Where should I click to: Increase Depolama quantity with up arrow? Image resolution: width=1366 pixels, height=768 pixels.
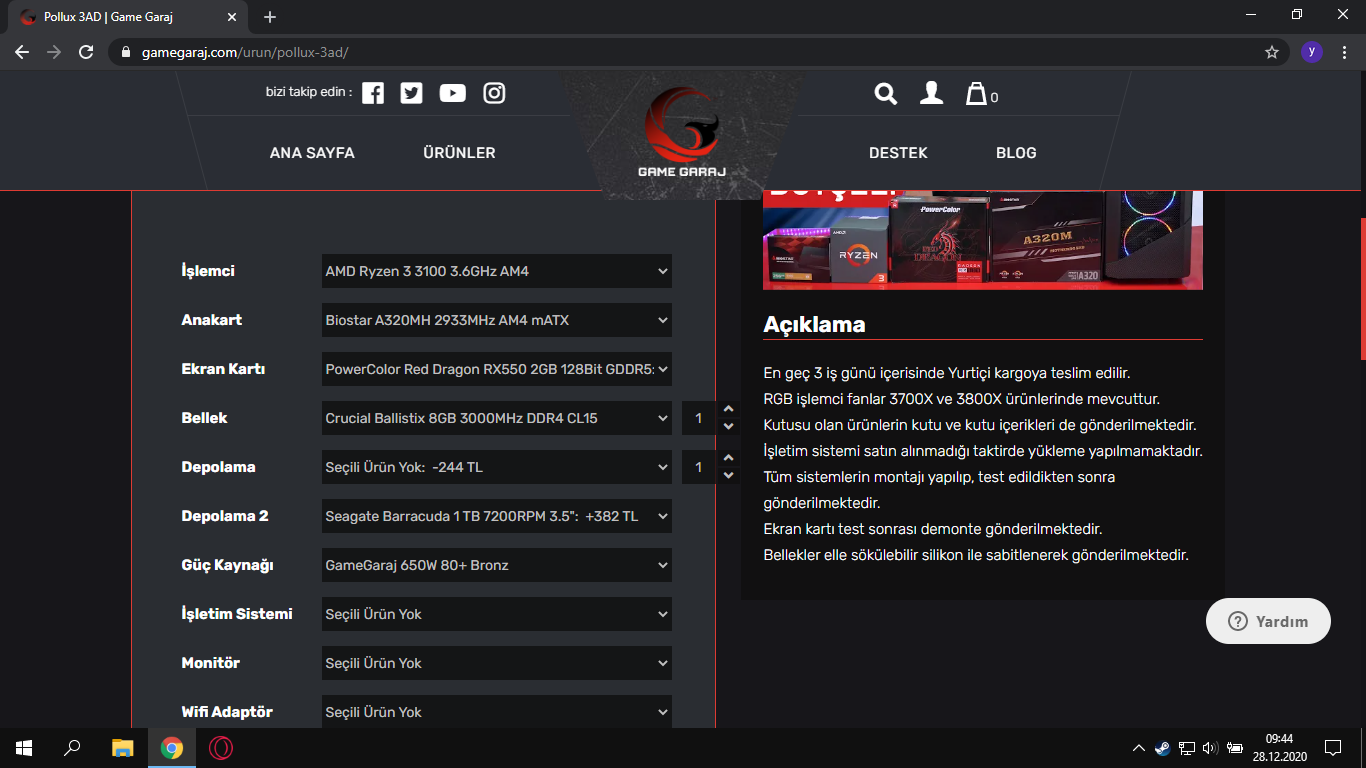click(x=727, y=459)
